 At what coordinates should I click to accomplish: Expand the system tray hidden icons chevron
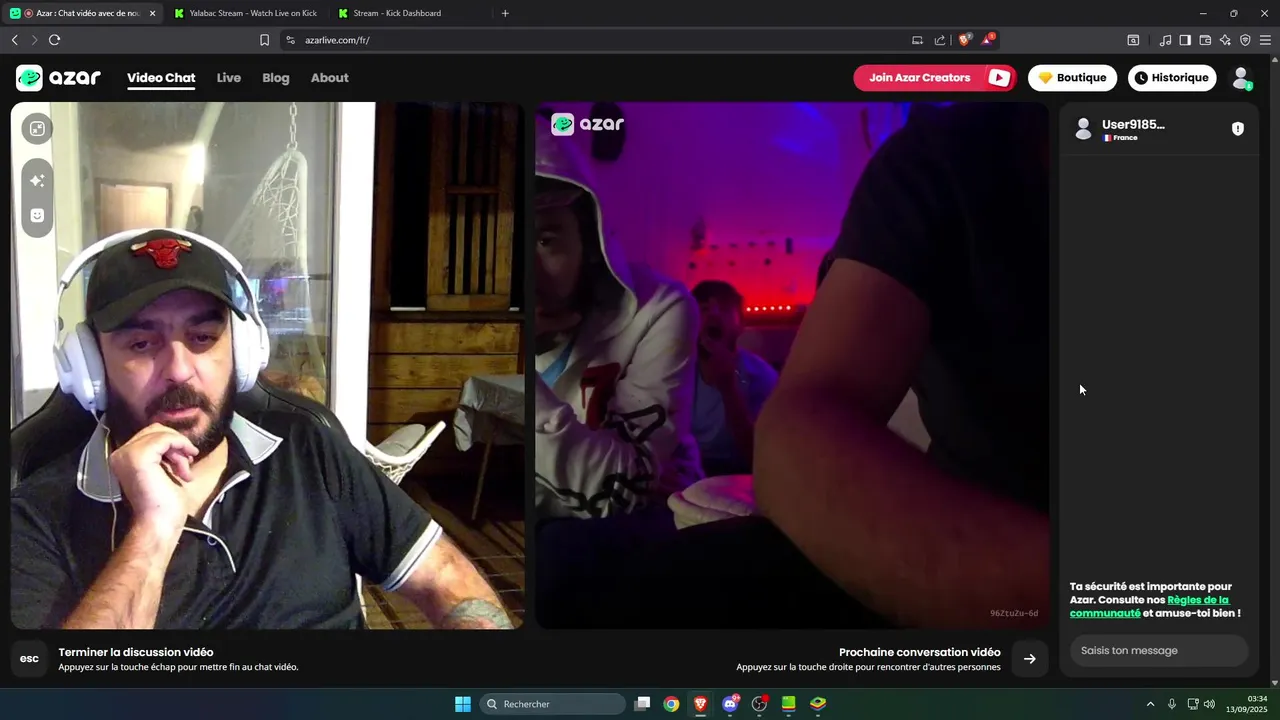point(1150,704)
